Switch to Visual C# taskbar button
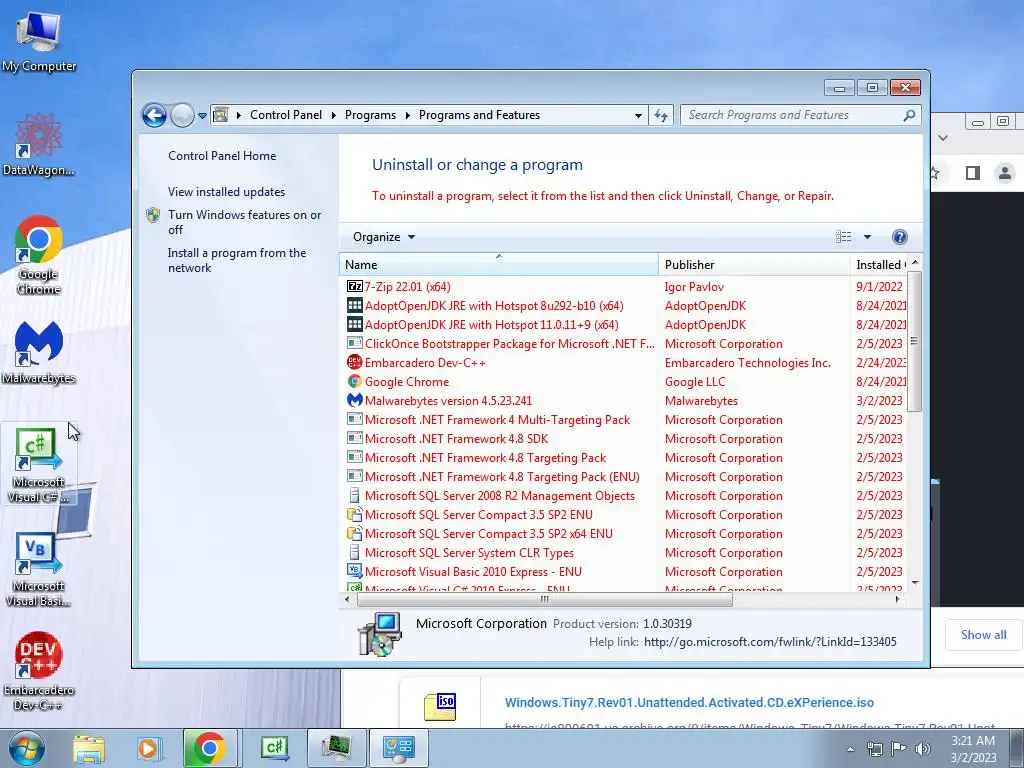Viewport: 1024px width, 768px height. (x=274, y=748)
